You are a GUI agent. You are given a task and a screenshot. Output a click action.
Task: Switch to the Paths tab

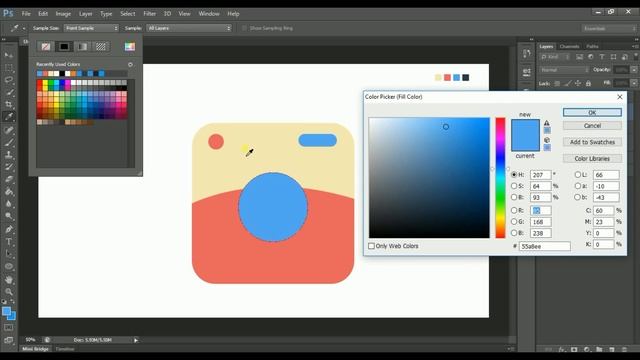click(592, 47)
